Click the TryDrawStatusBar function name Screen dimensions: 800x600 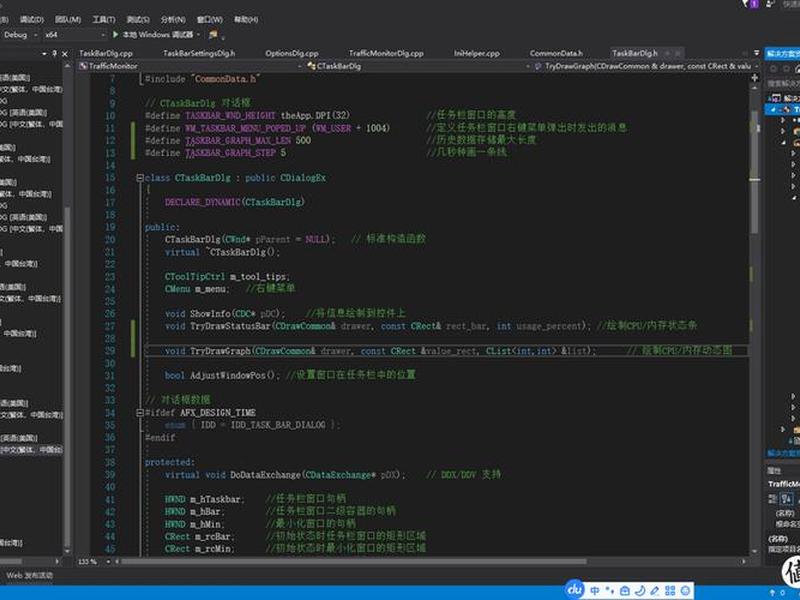click(230, 326)
